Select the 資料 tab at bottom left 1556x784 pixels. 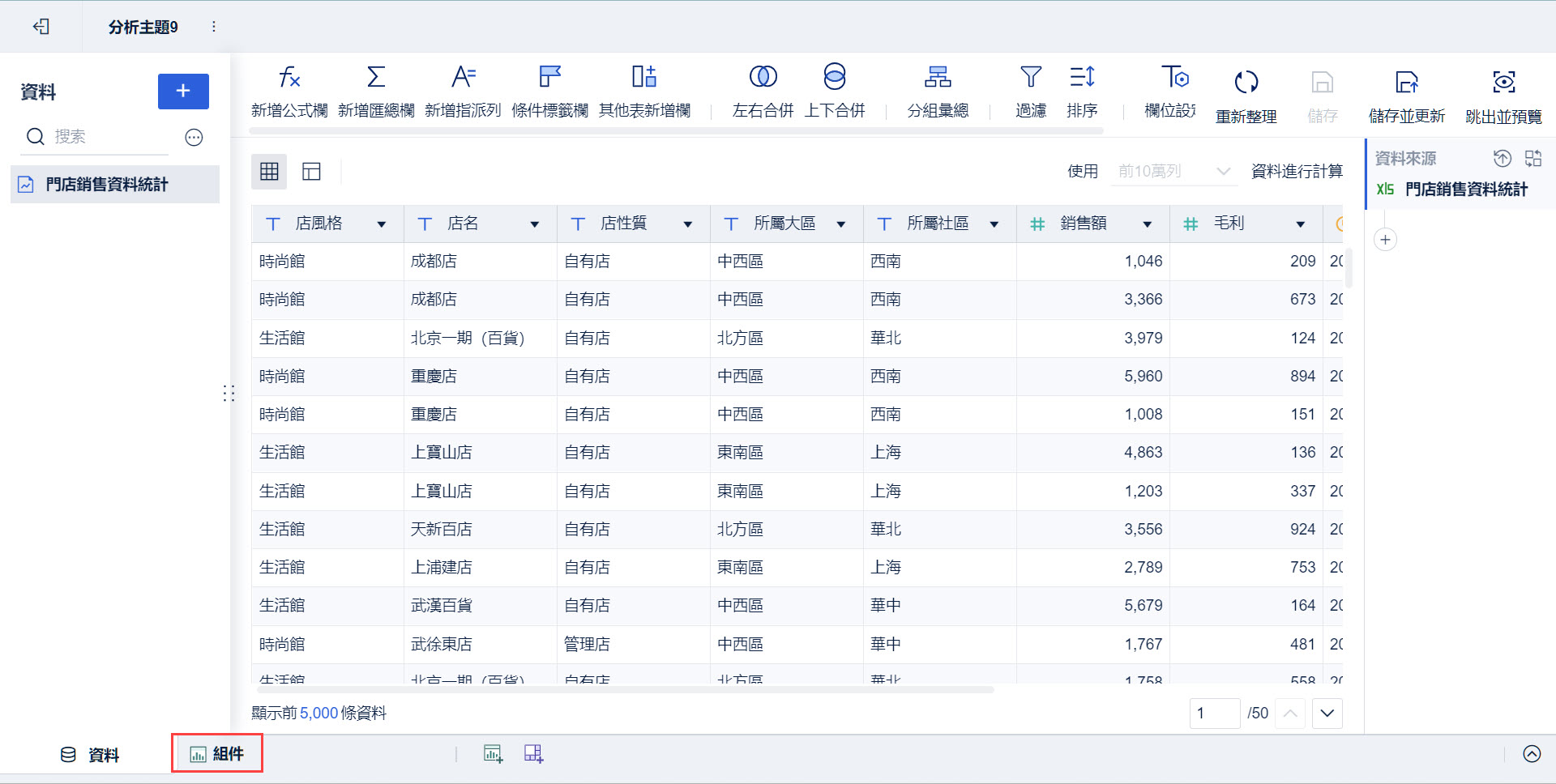click(90, 753)
